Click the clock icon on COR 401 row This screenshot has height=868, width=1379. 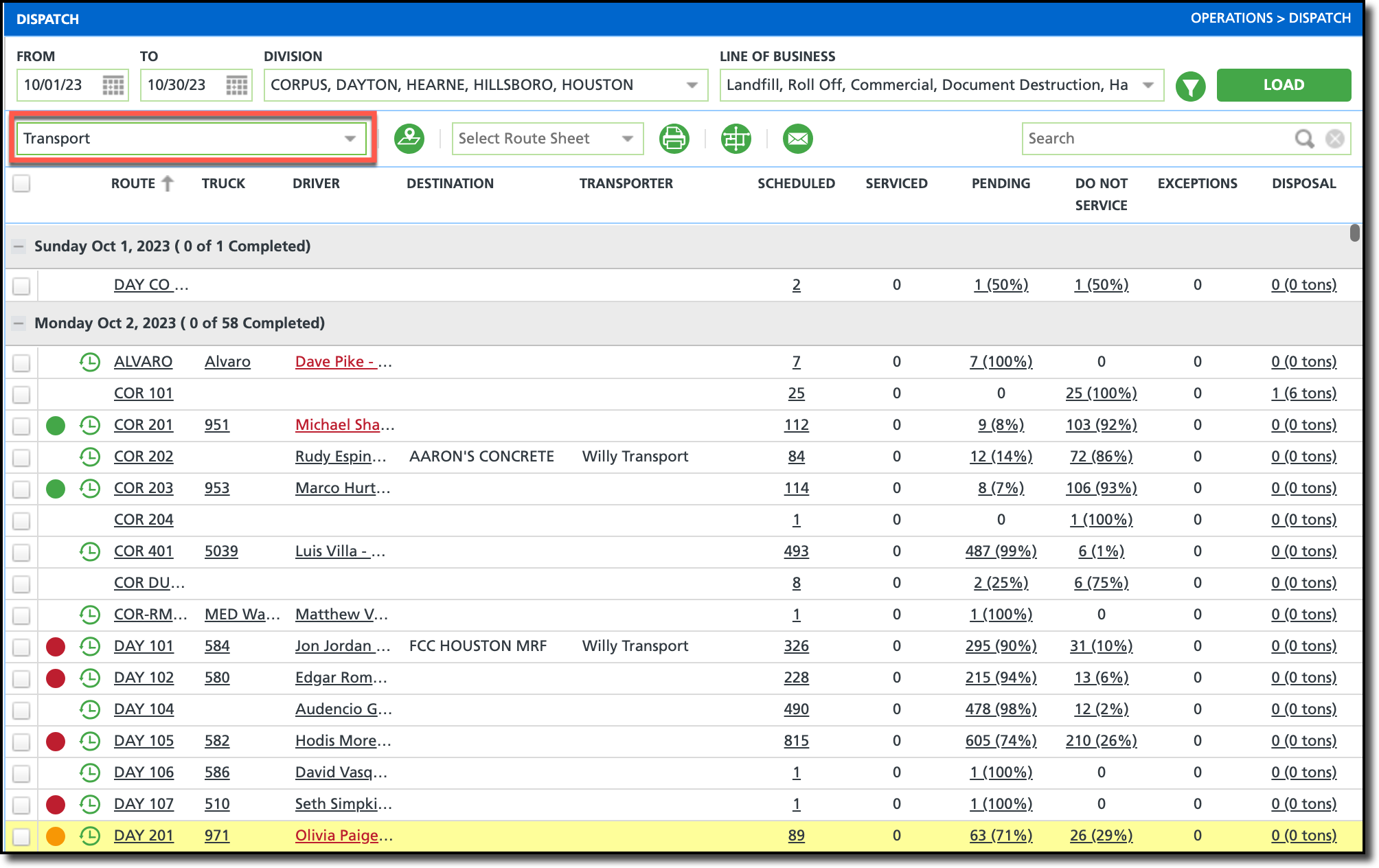(90, 551)
